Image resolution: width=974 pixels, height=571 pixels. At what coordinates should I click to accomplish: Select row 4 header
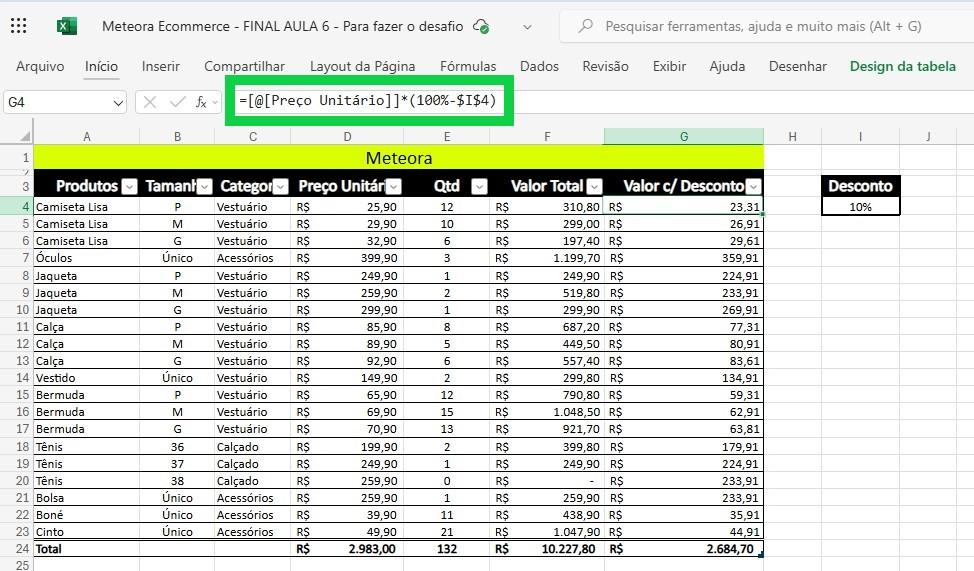16,206
